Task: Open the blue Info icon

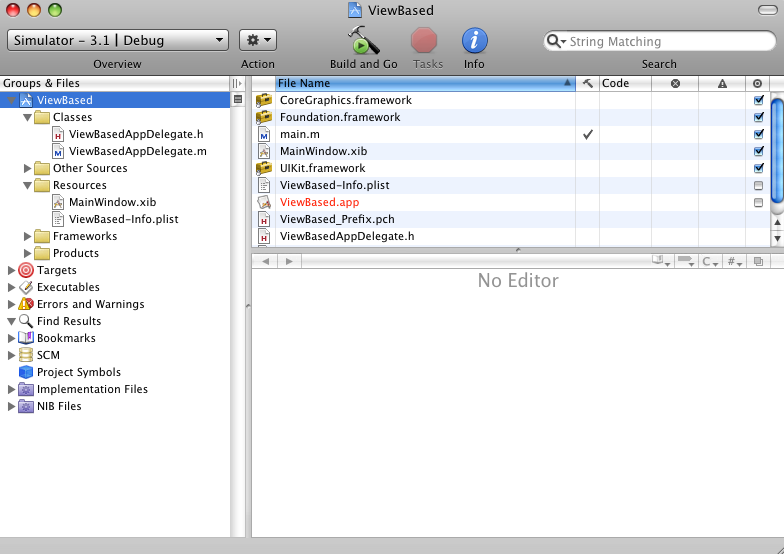Action: [474, 40]
